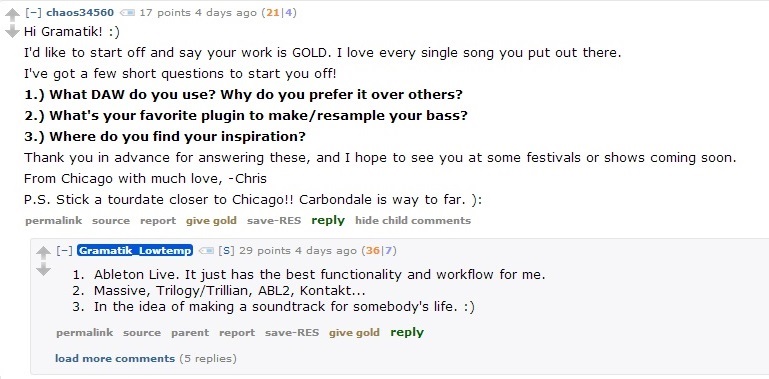Upvote Gramatik_Lowtemp's reply
The height and width of the screenshot is (379, 769).
point(43,253)
